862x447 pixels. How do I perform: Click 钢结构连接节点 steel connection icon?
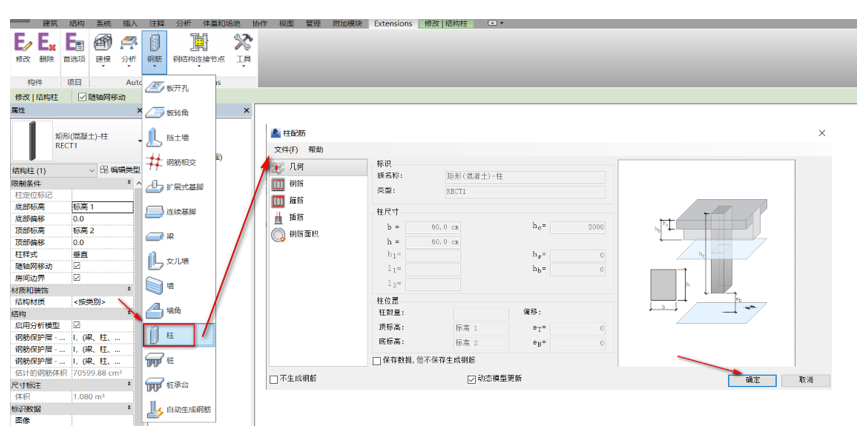(x=199, y=47)
